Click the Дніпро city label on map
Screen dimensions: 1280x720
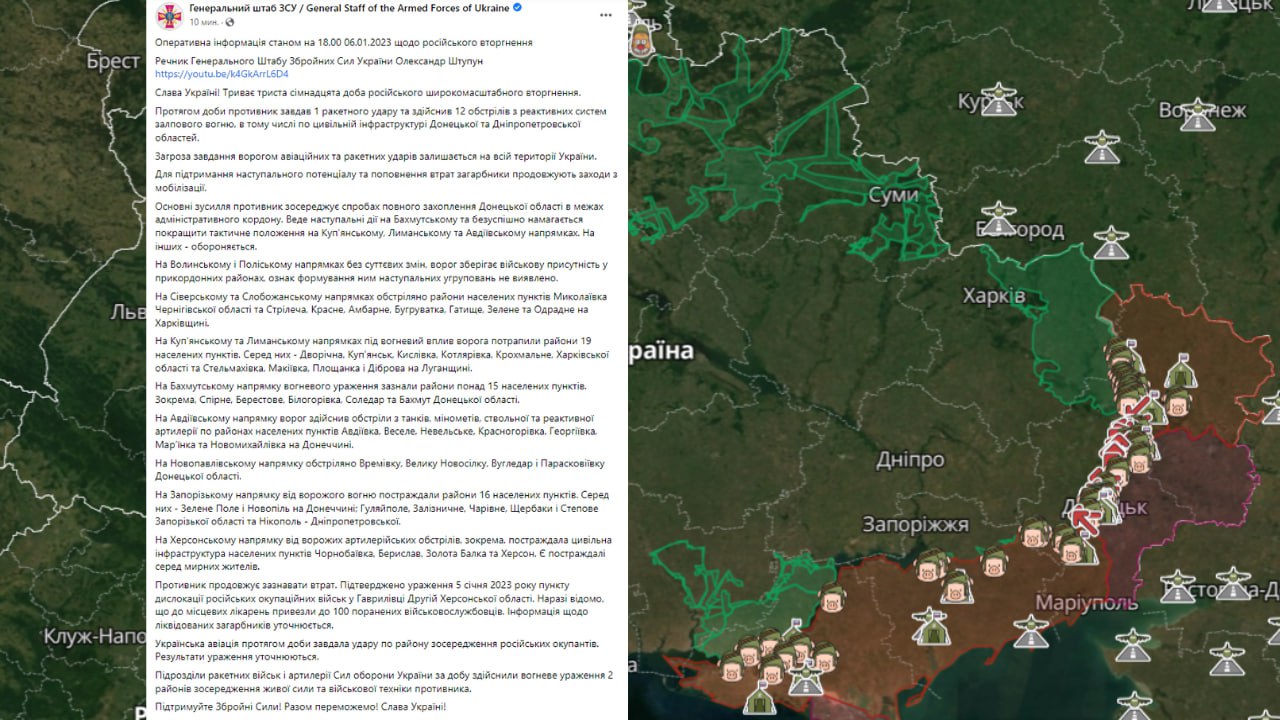point(909,460)
